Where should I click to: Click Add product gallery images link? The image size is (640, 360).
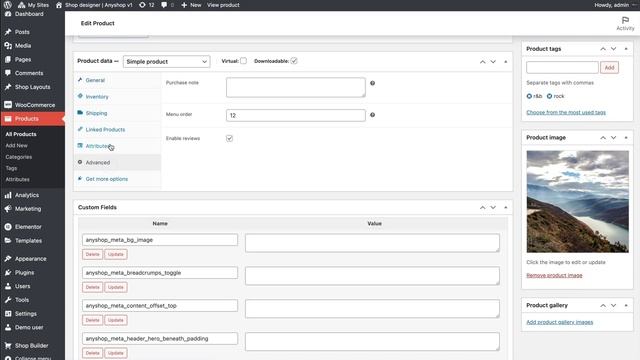560,322
